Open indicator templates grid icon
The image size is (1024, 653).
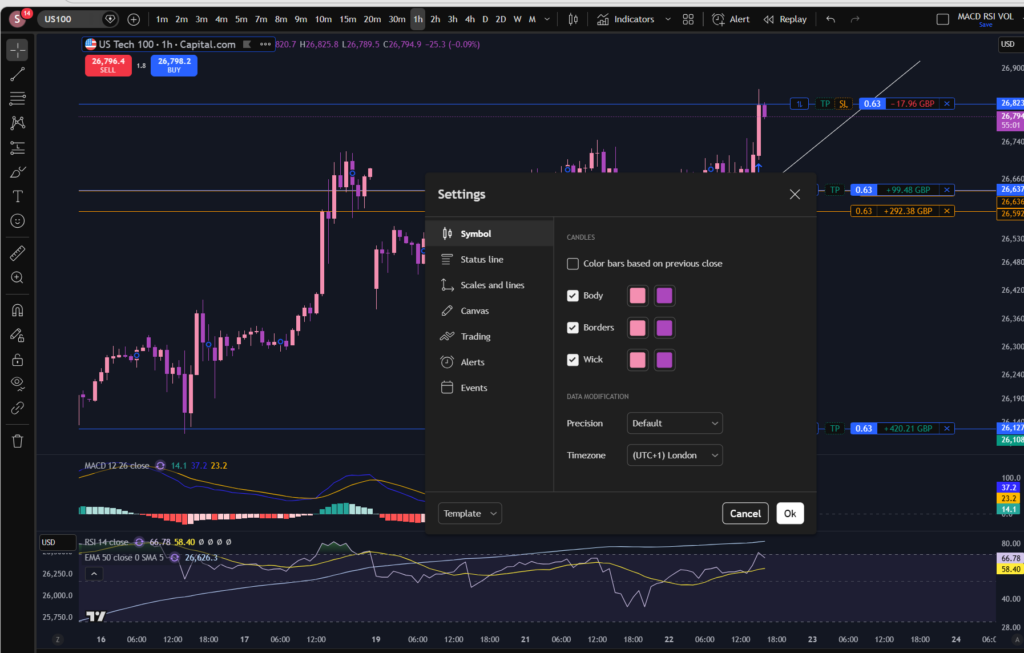pyautogui.click(x=688, y=19)
